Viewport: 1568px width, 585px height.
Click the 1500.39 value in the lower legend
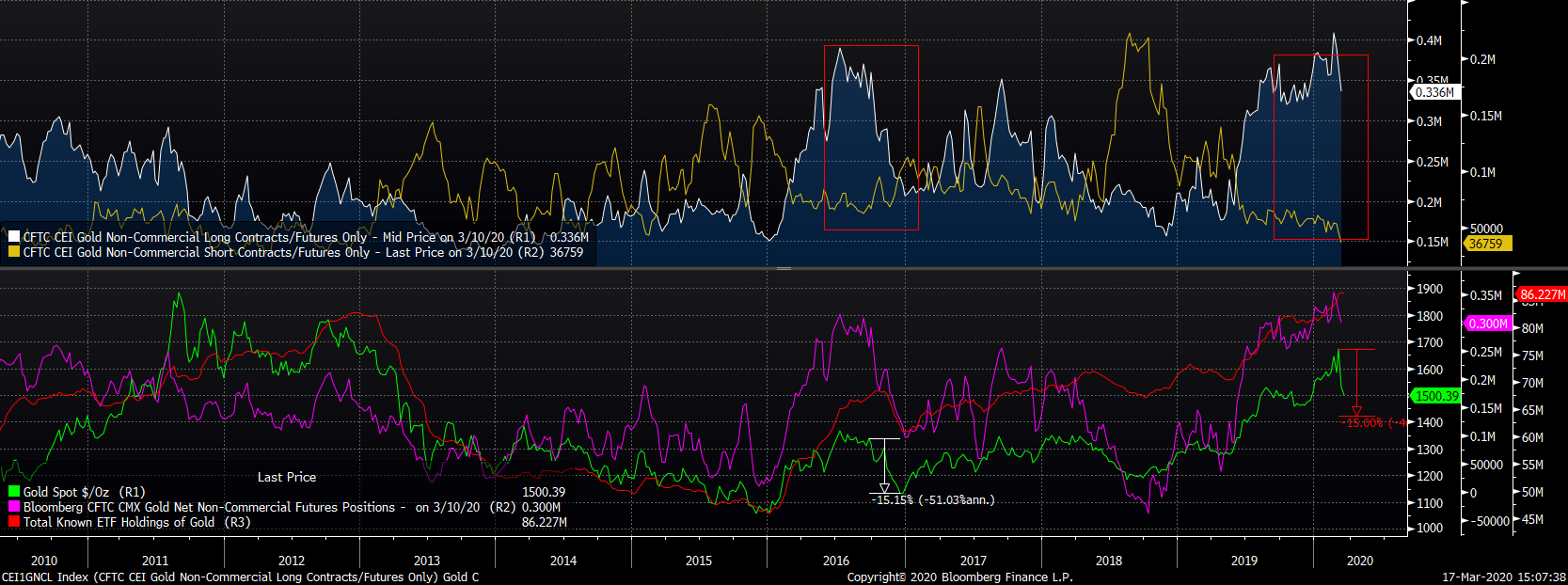[544, 492]
